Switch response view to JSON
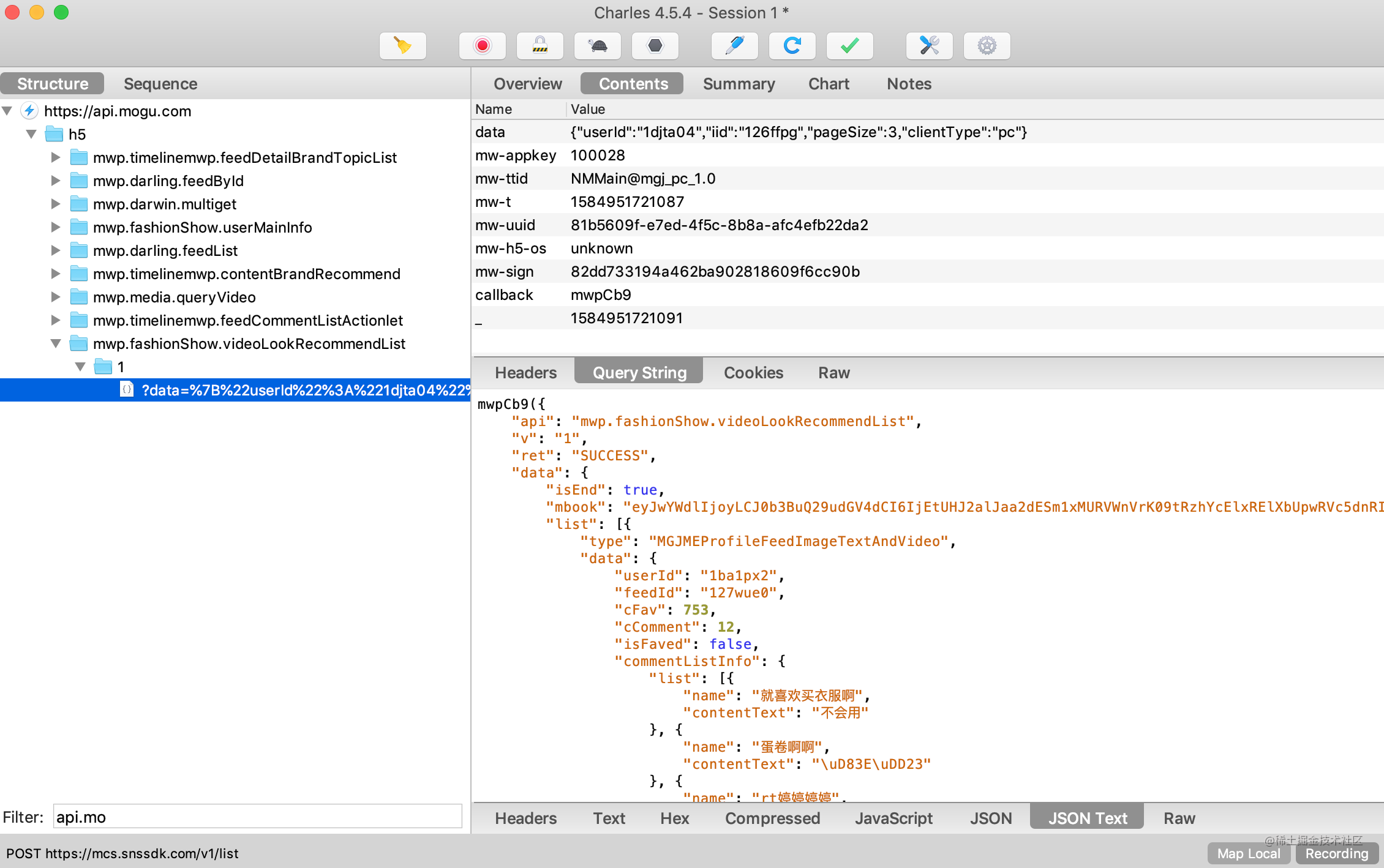Viewport: 1384px width, 868px height. 990,818
